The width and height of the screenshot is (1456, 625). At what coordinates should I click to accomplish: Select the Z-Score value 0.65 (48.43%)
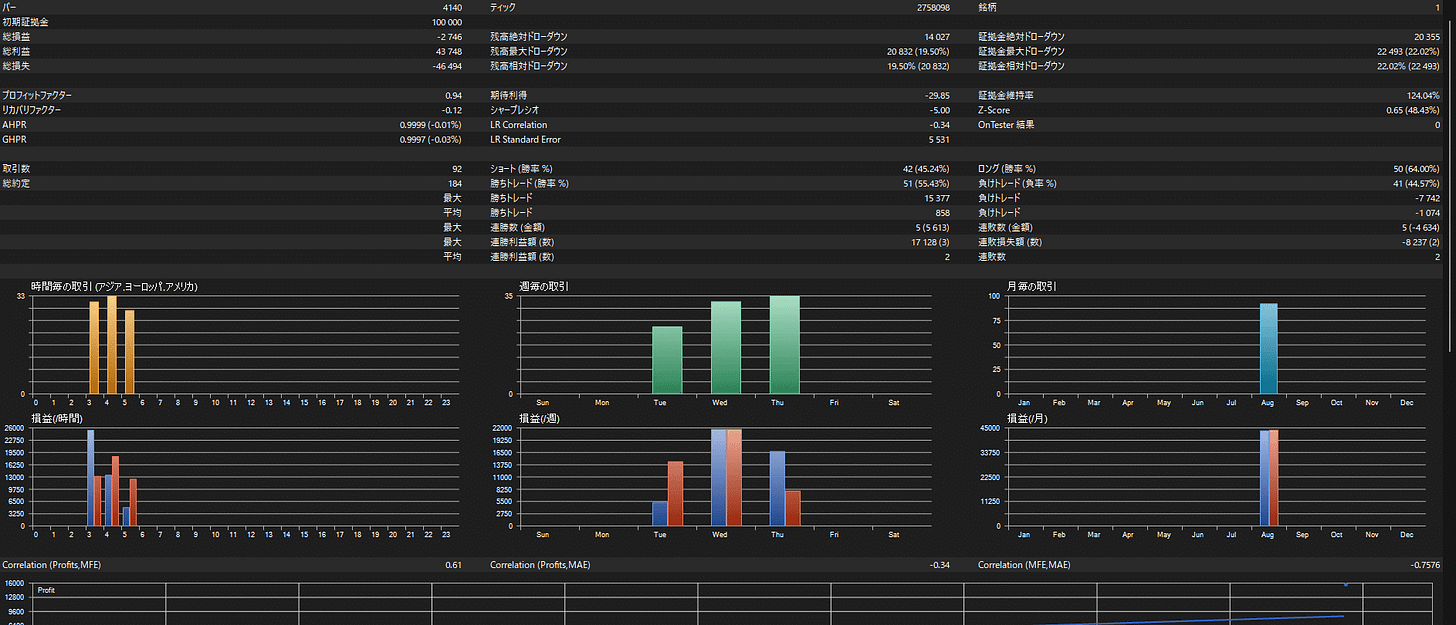click(1413, 110)
